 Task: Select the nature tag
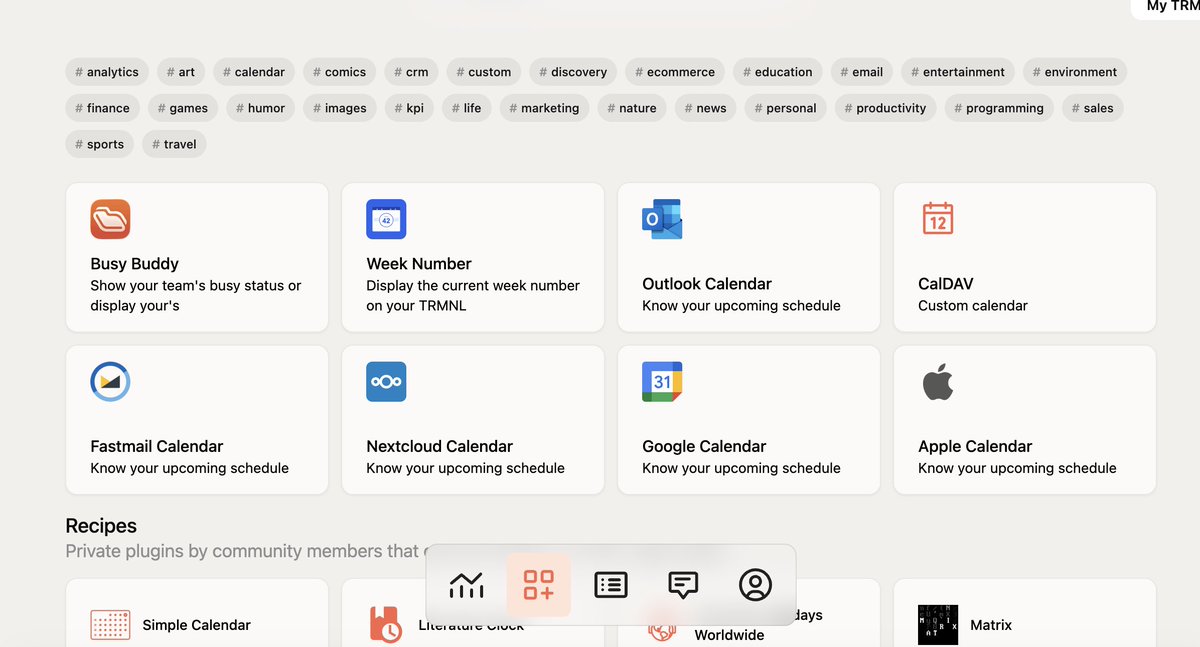click(x=632, y=108)
